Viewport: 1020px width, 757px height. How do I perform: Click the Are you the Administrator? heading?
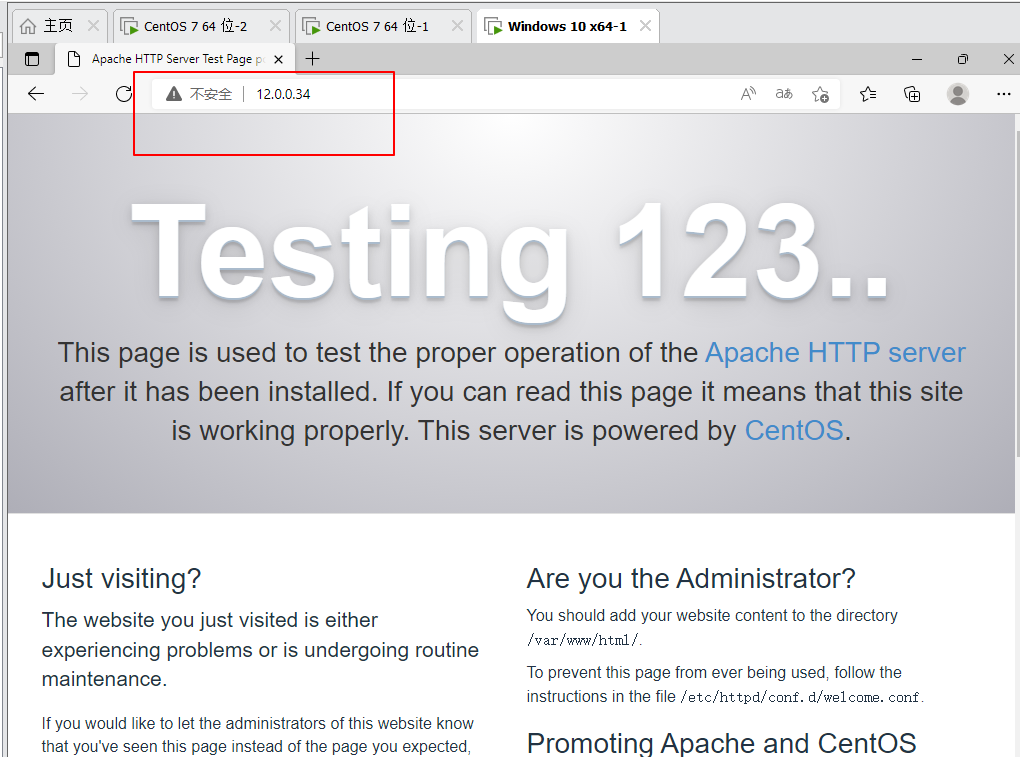tap(691, 578)
